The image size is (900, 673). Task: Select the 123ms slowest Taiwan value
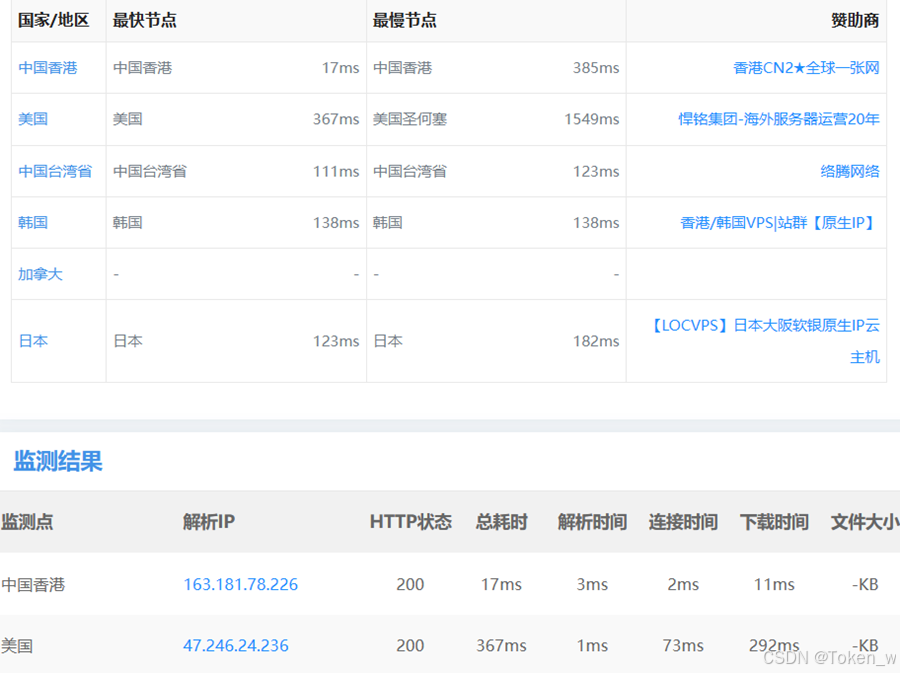click(x=596, y=171)
